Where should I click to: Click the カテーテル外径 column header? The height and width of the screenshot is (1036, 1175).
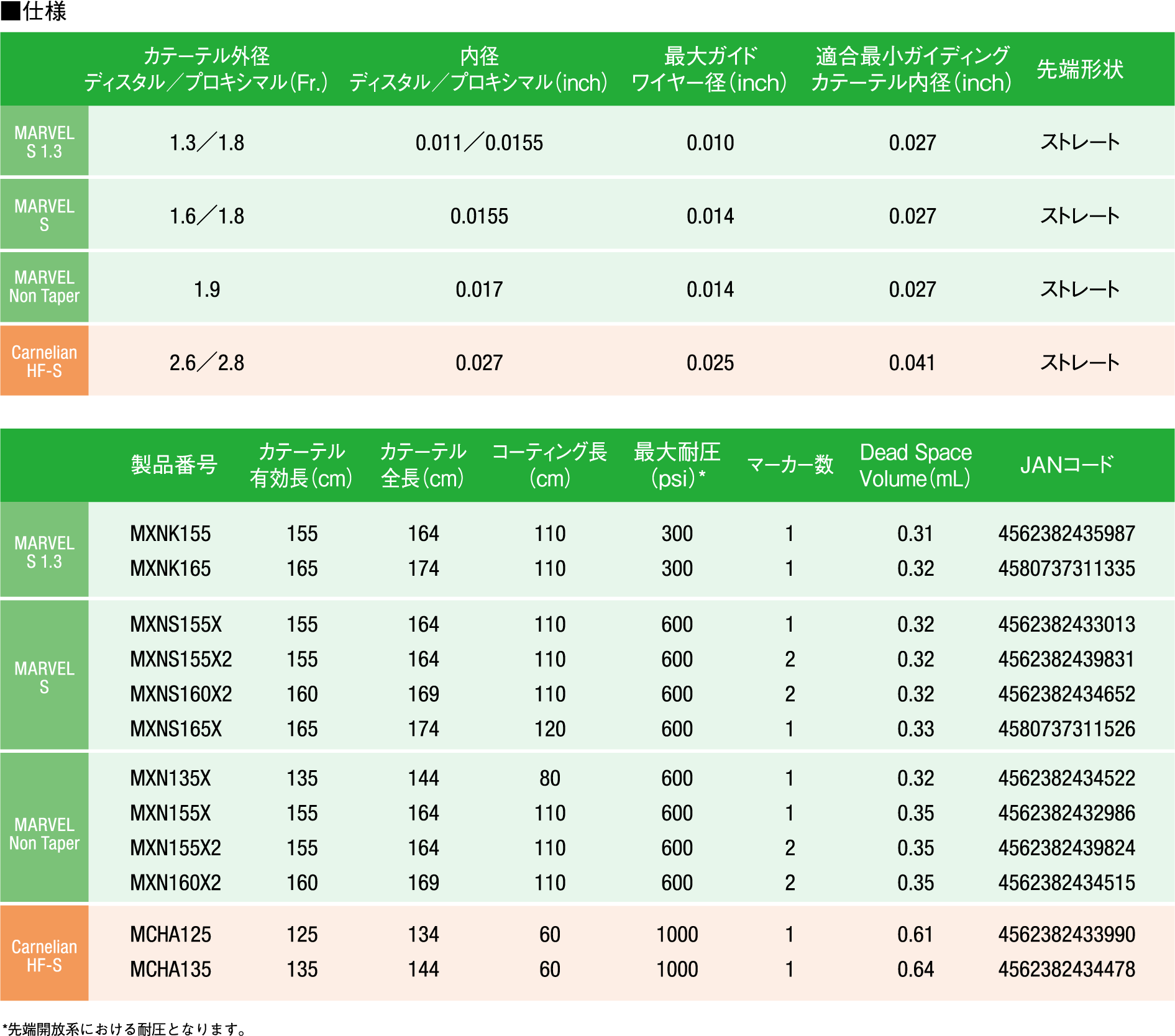(x=206, y=69)
